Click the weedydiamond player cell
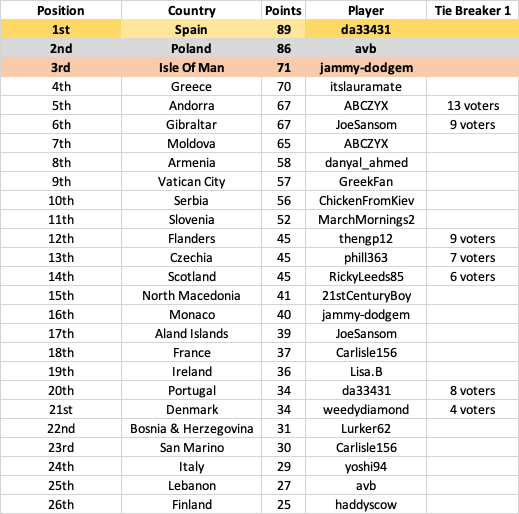The height and width of the screenshot is (514, 519). (x=366, y=409)
